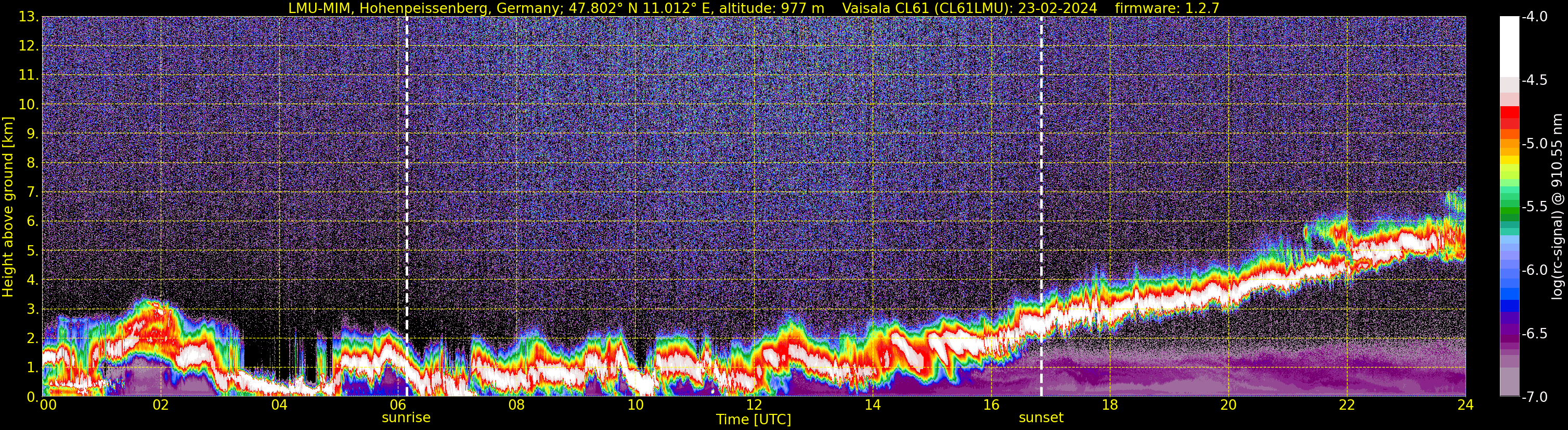This screenshot has width=1568, height=430.
Task: Click the time axis tick '22'
Action: (1347, 405)
